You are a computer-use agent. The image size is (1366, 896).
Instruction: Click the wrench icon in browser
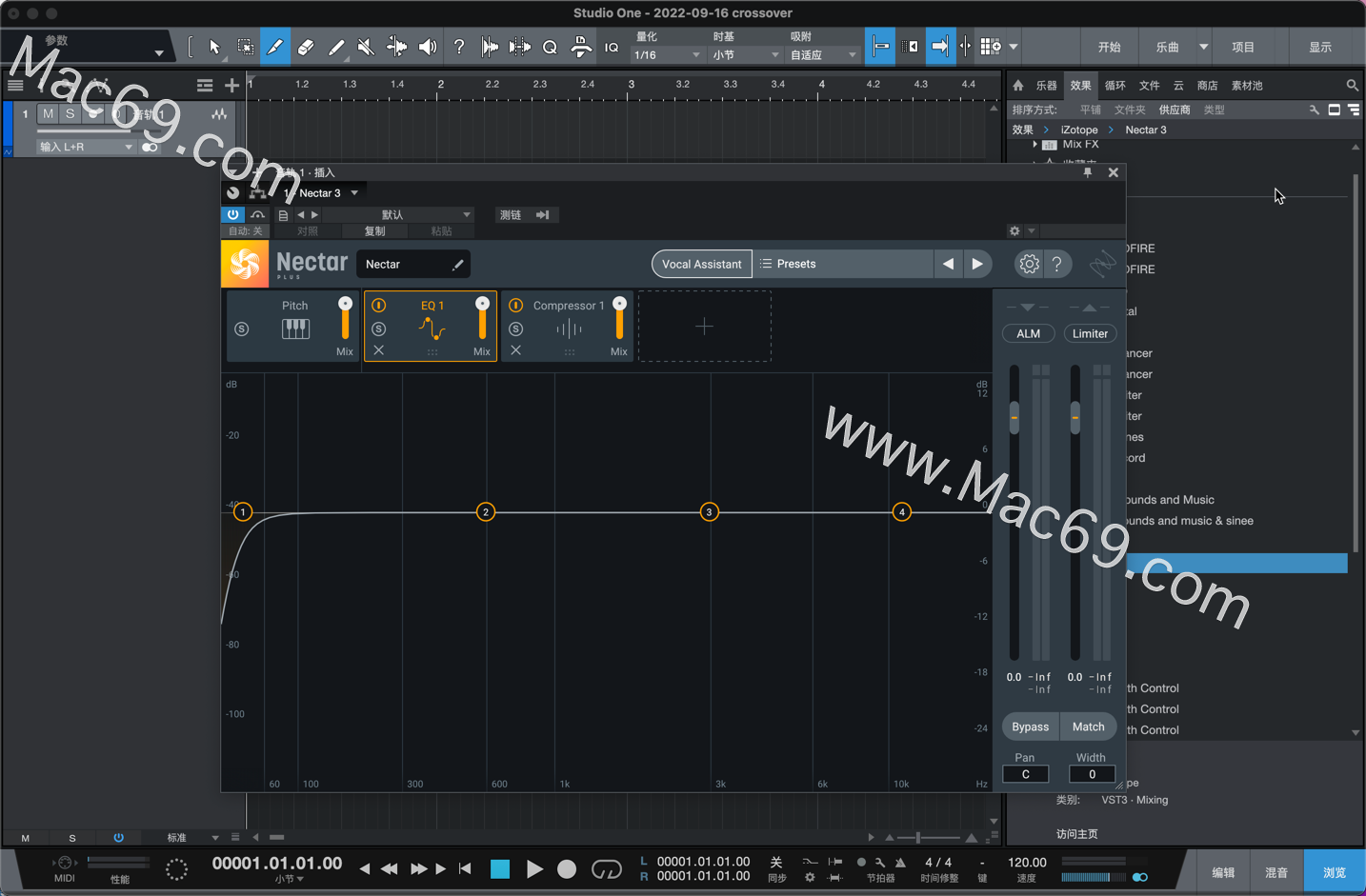click(x=1315, y=110)
